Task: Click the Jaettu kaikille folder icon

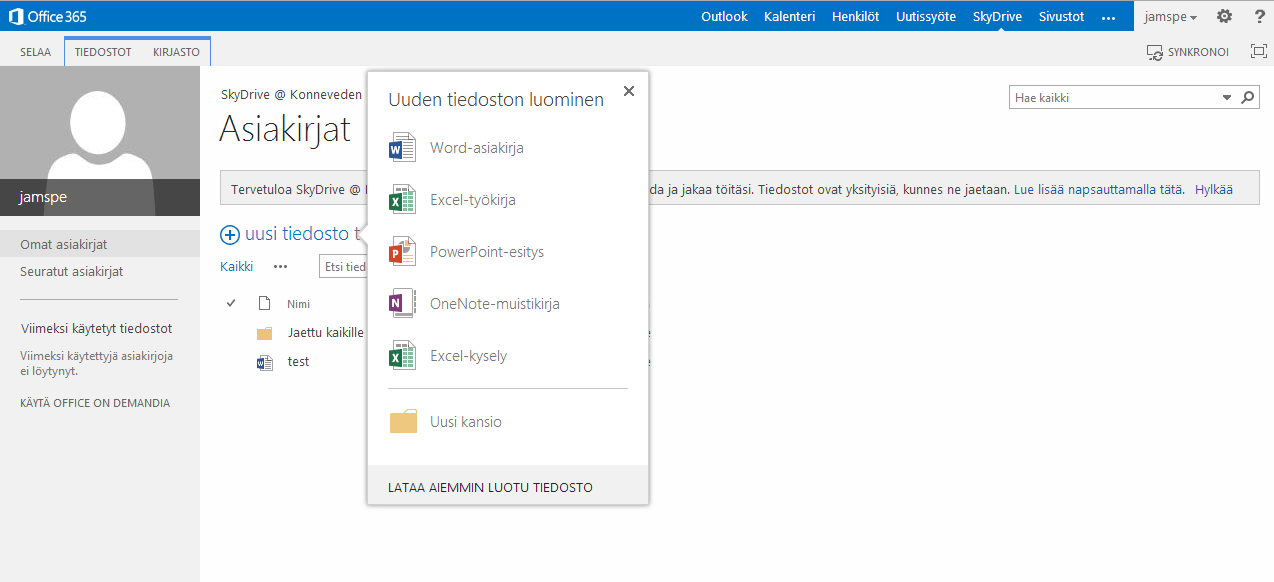Action: [264, 333]
